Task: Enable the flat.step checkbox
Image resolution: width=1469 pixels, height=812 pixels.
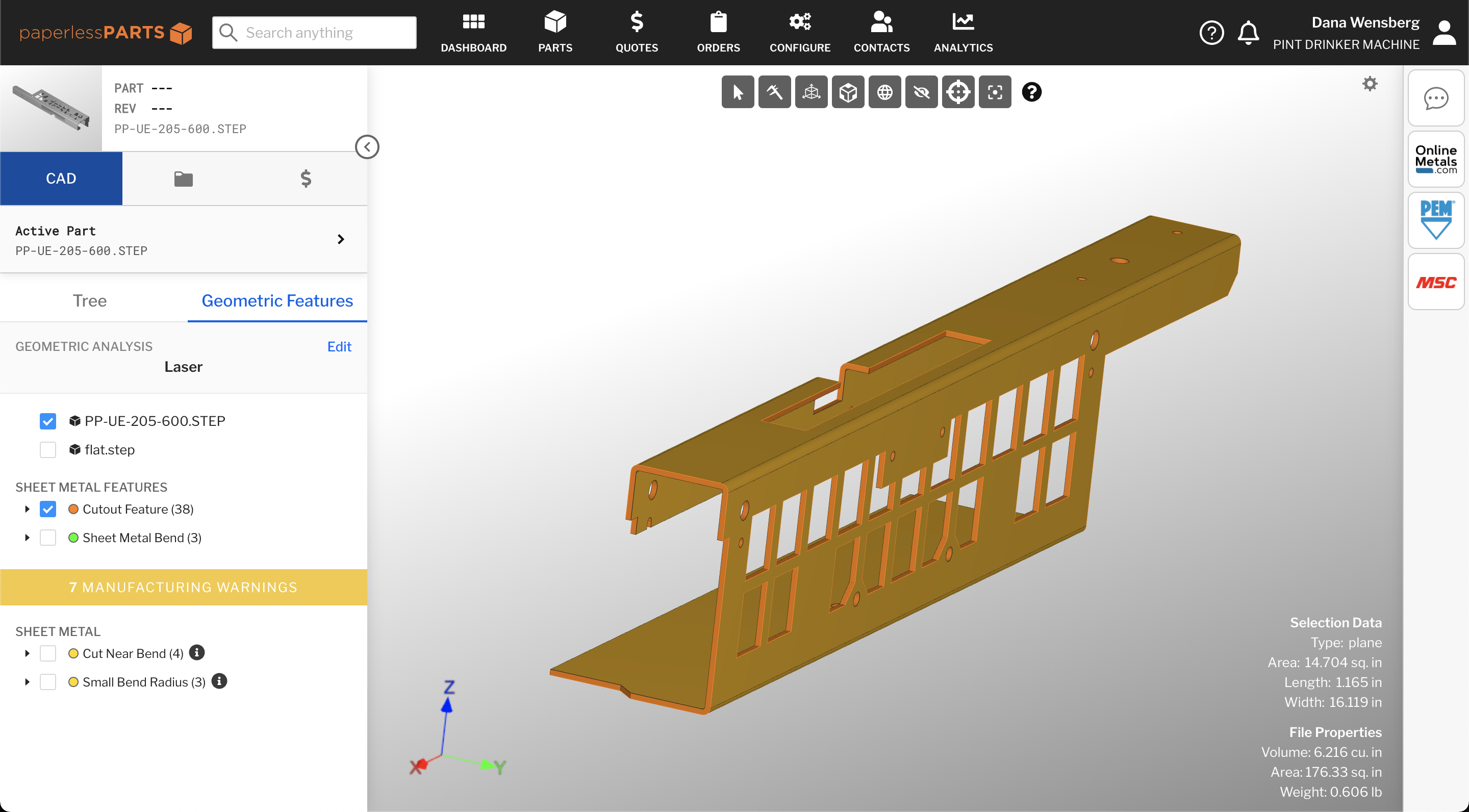Action: (48, 449)
